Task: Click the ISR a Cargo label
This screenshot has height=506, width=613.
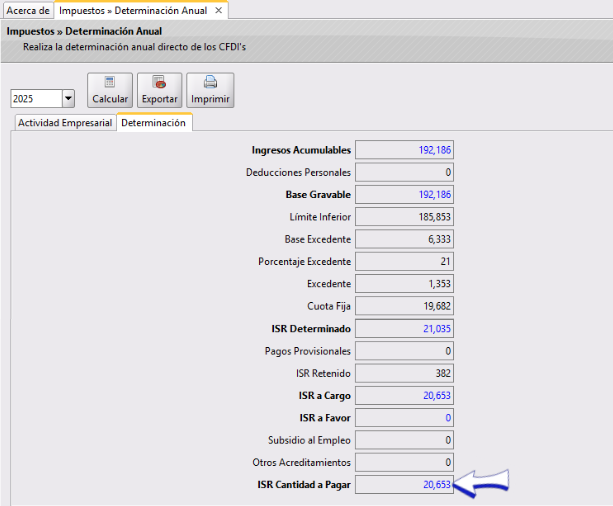Action: tap(324, 395)
